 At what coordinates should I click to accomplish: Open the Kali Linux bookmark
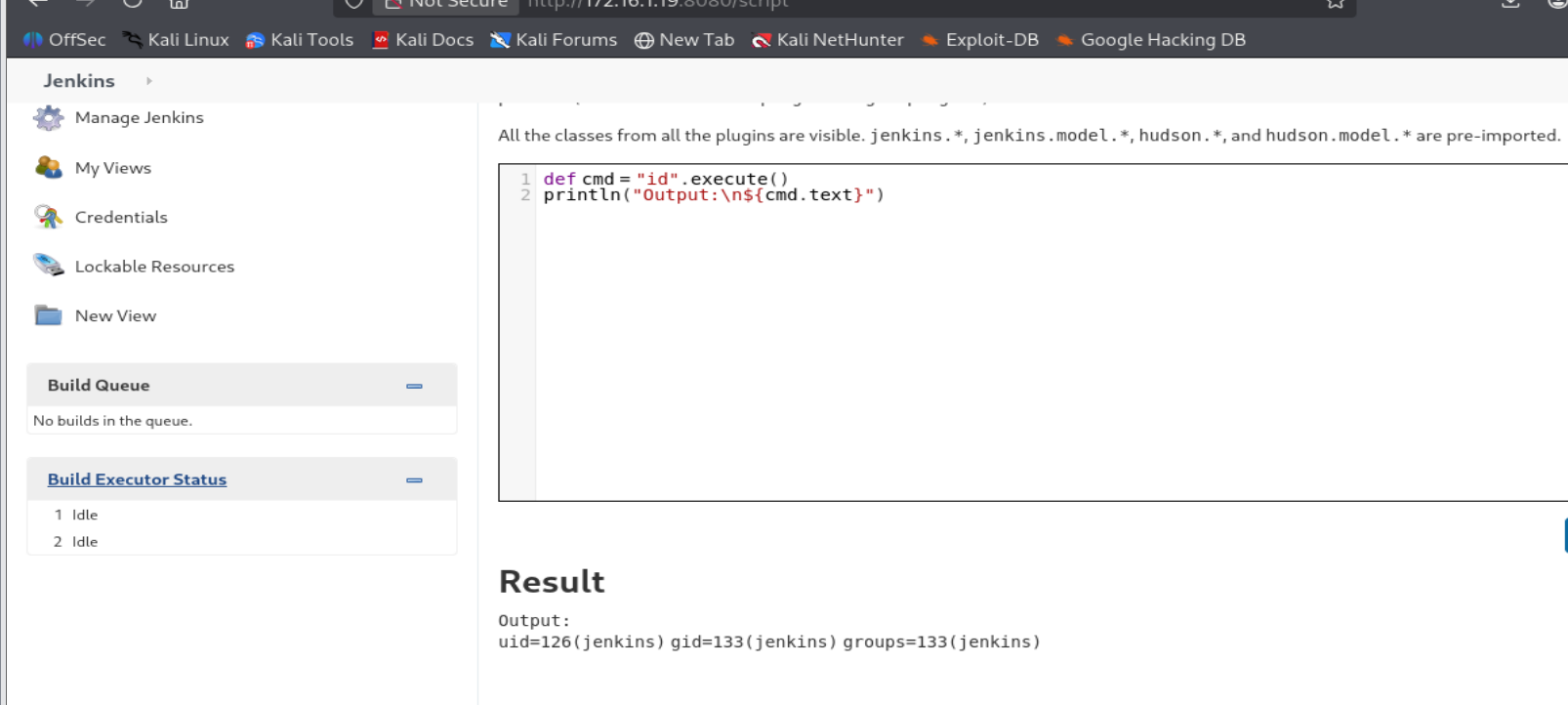176,40
